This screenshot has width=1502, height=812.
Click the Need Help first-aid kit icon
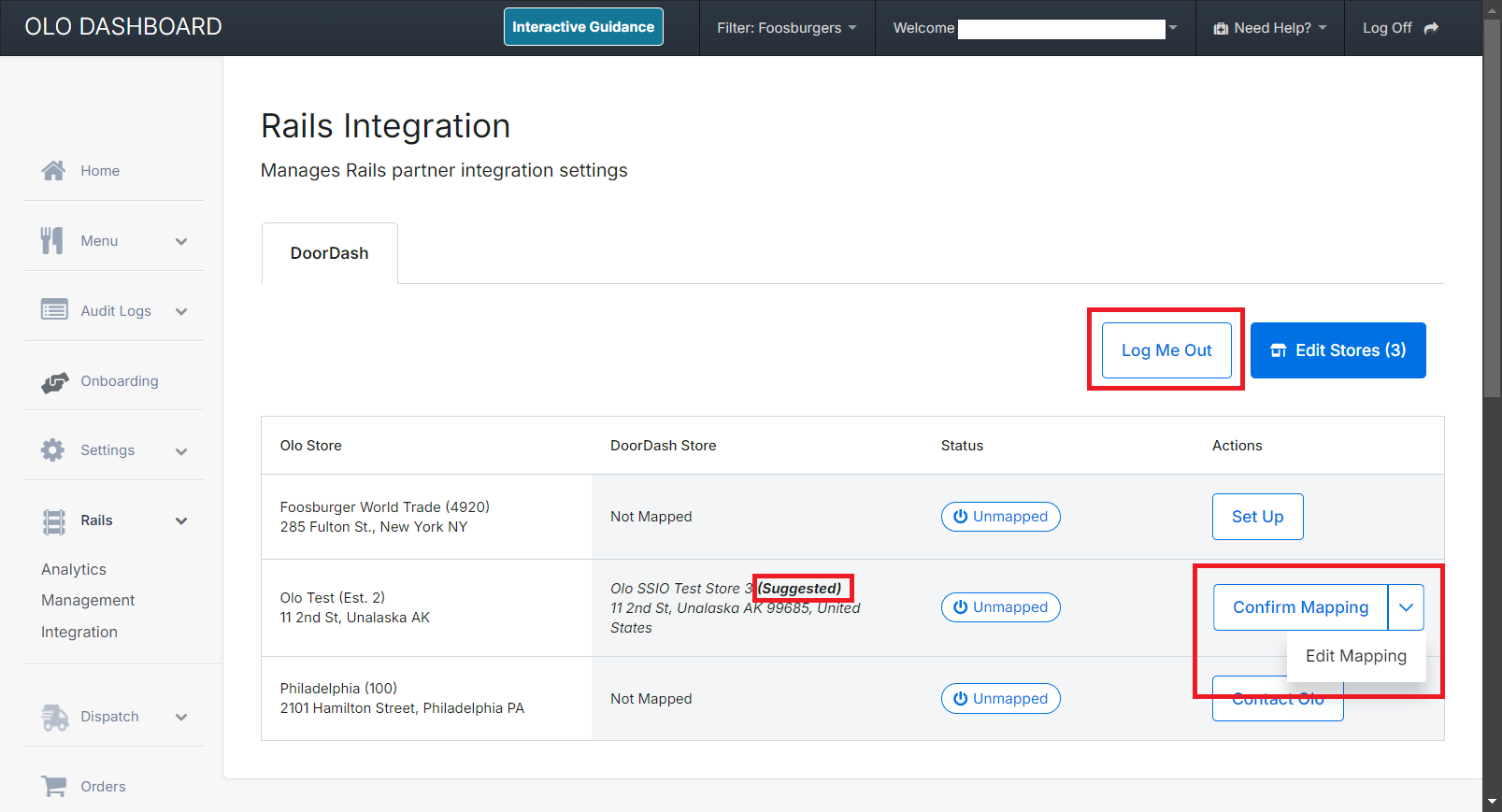tap(1221, 29)
